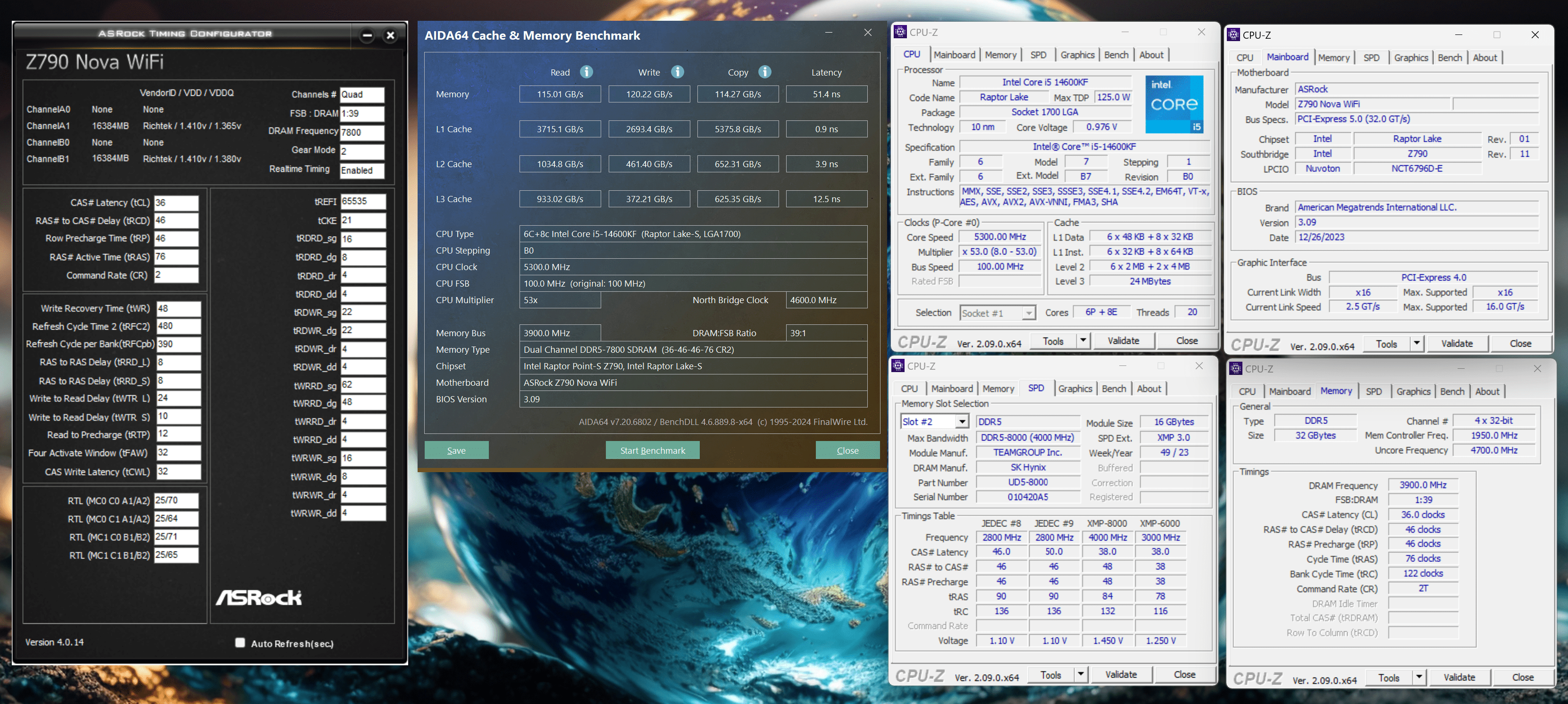
Task: Click the Intel Core i5 logo in CPU-Z
Action: (x=1174, y=104)
